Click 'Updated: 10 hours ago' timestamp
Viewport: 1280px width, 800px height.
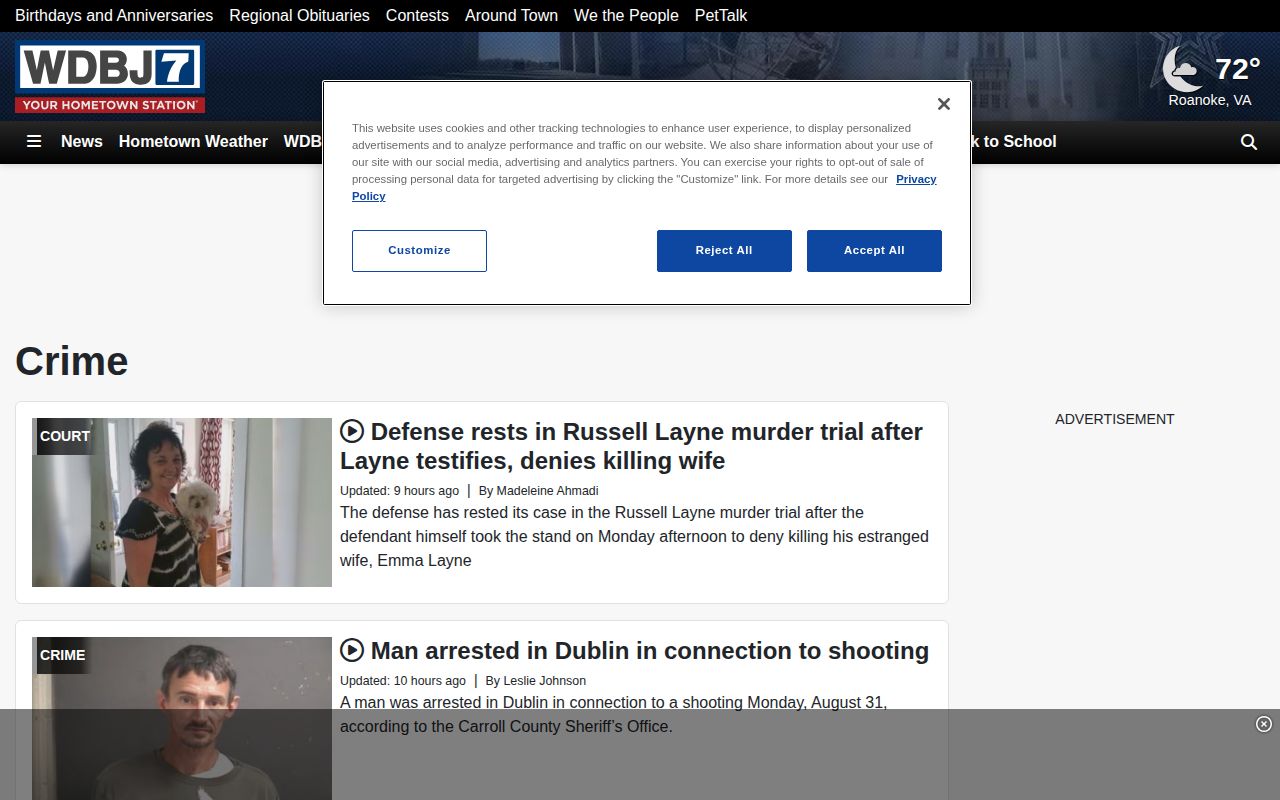[403, 680]
